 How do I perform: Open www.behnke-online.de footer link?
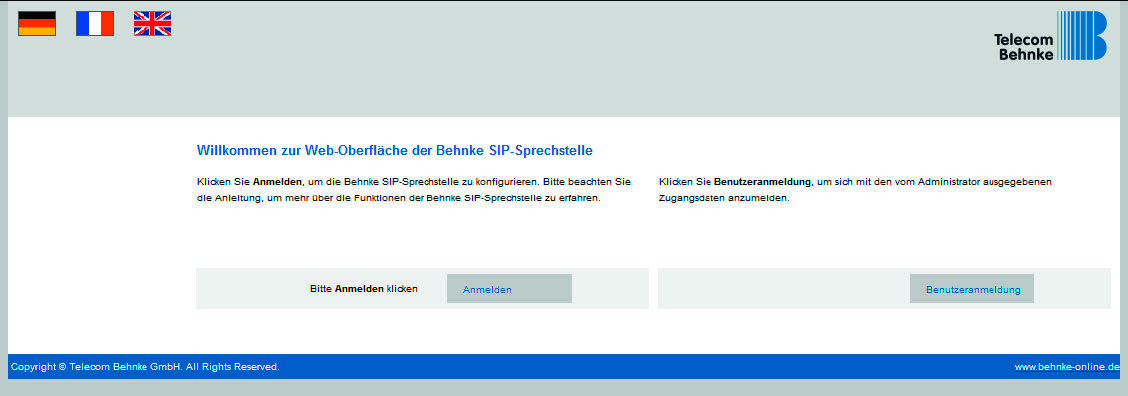(1067, 366)
